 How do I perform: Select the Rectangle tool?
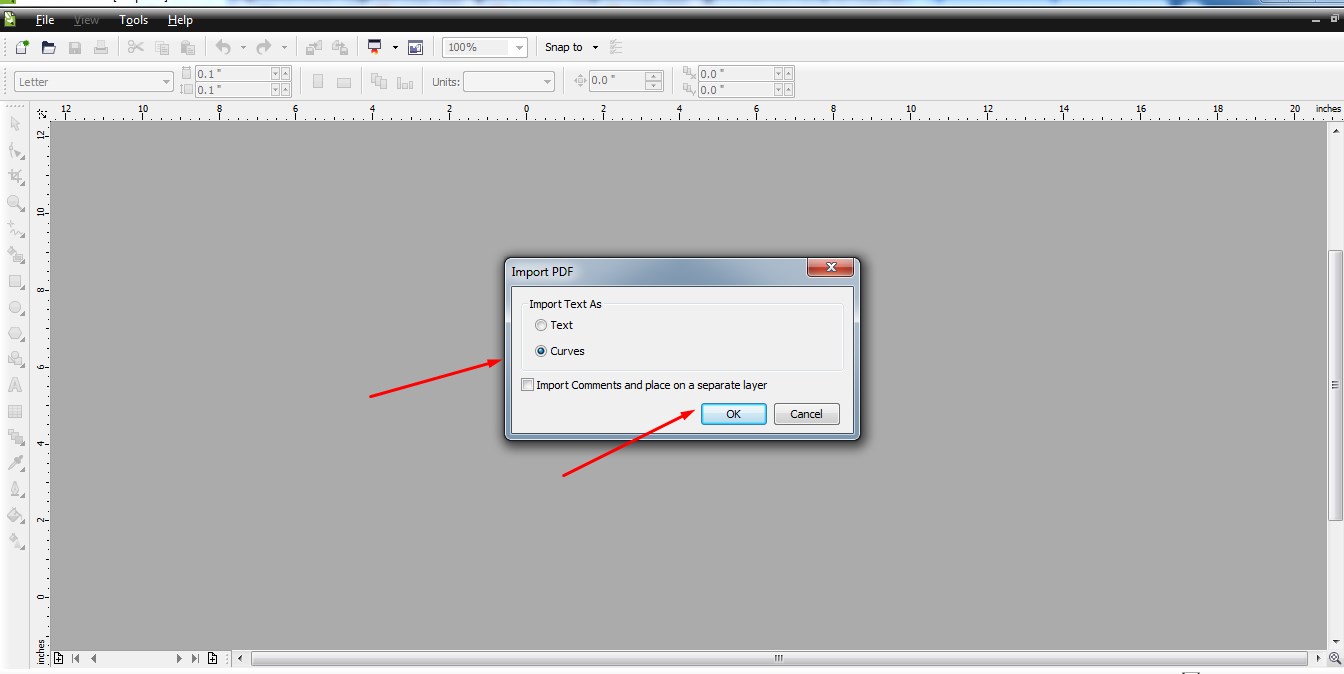point(15,282)
